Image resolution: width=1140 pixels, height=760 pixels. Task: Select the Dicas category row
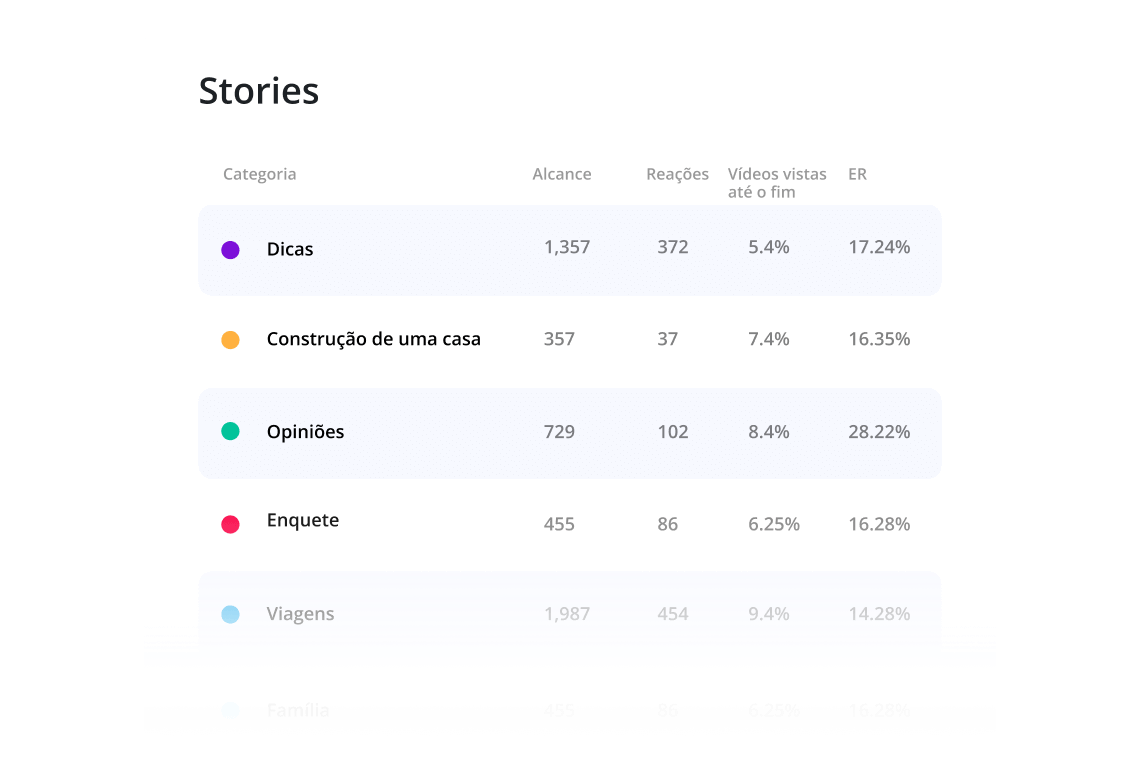pyautogui.click(x=289, y=248)
